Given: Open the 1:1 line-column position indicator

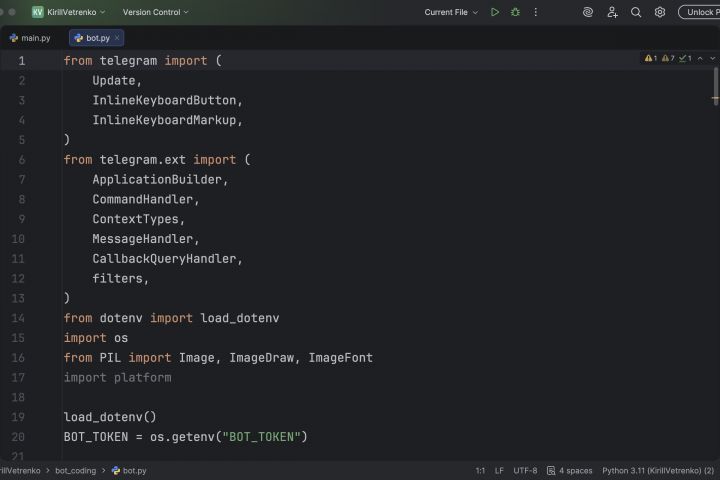Looking at the screenshot, I should coord(480,471).
